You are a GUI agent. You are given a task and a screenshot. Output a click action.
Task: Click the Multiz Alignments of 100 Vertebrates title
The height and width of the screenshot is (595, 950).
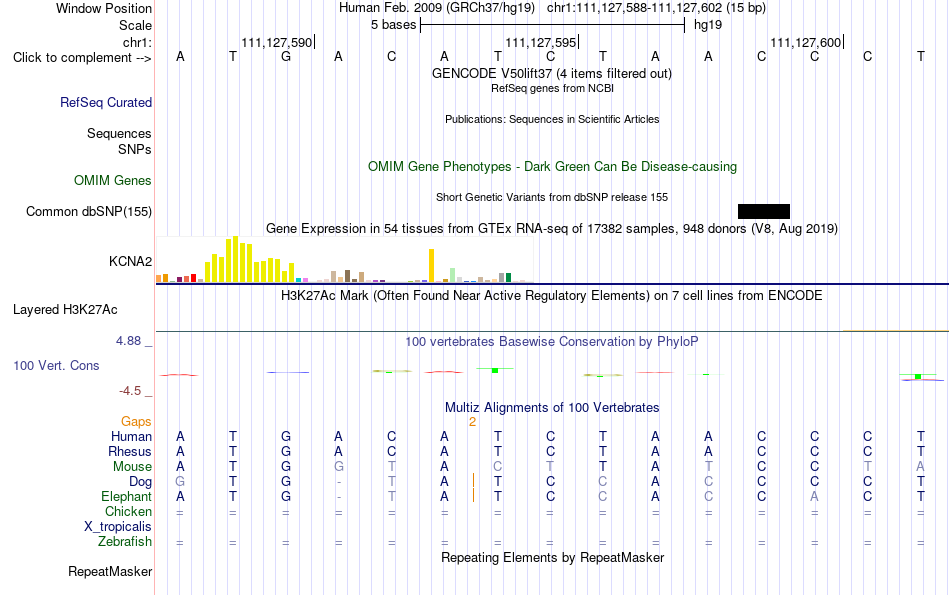[551, 407]
